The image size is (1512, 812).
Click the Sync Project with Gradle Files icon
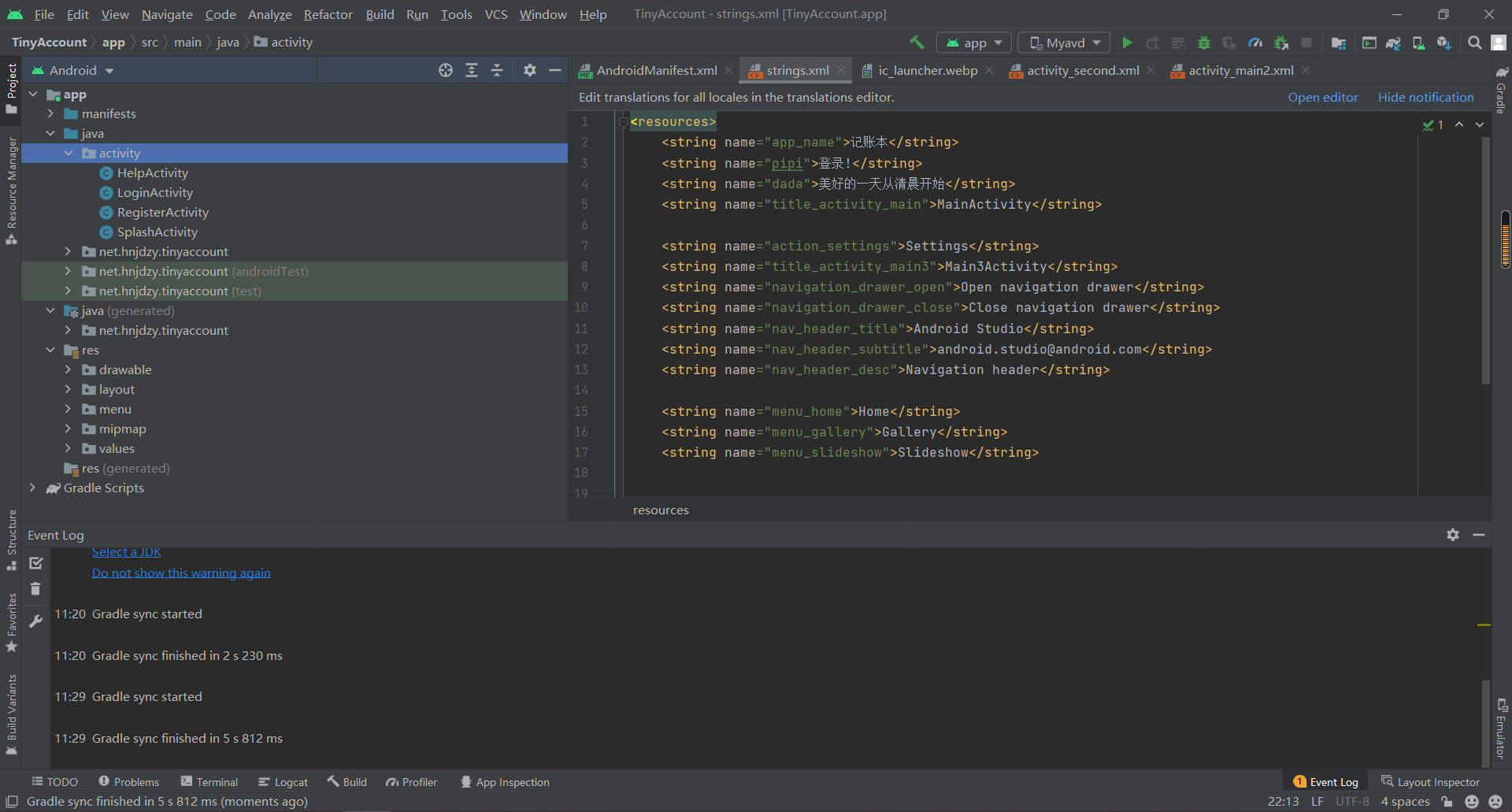point(1393,43)
